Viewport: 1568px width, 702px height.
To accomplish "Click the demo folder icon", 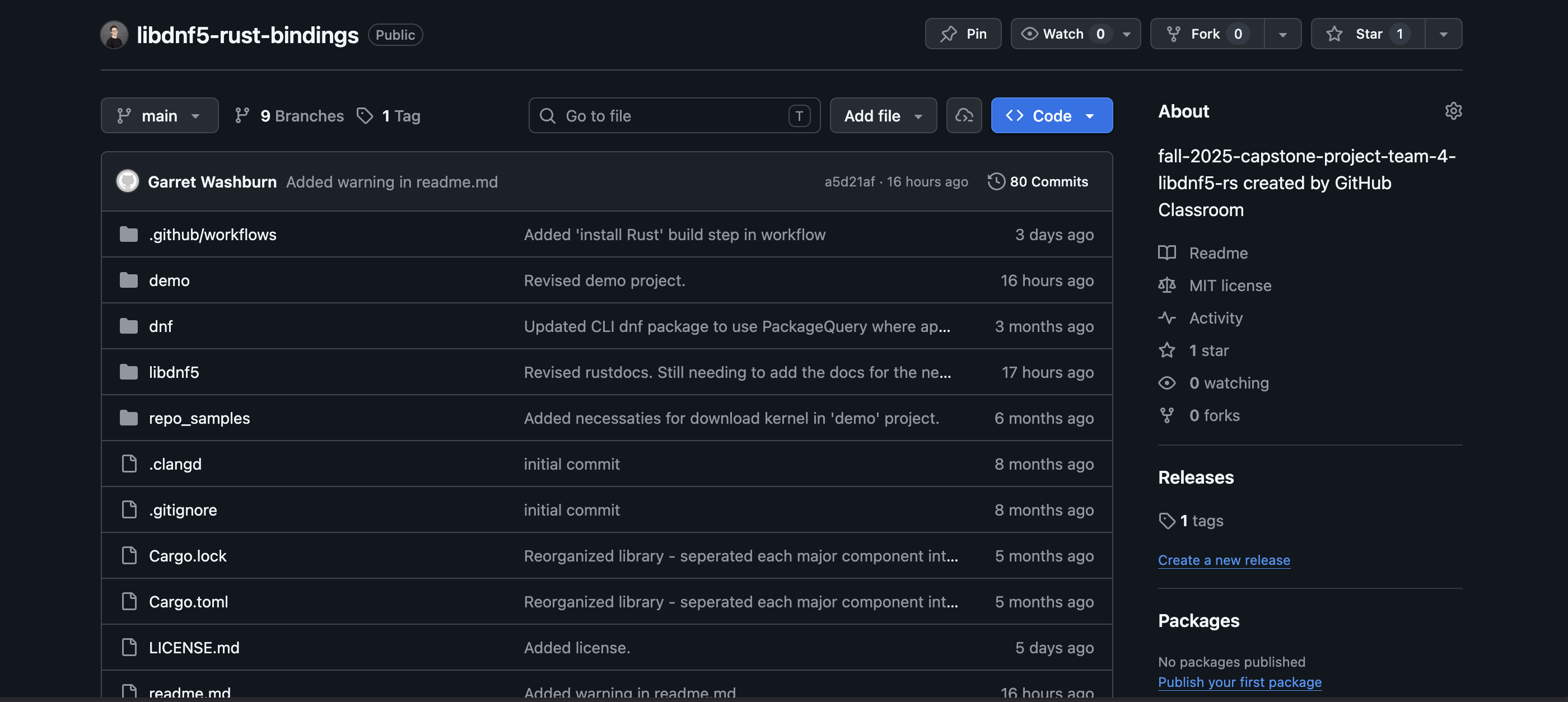I will (x=128, y=280).
